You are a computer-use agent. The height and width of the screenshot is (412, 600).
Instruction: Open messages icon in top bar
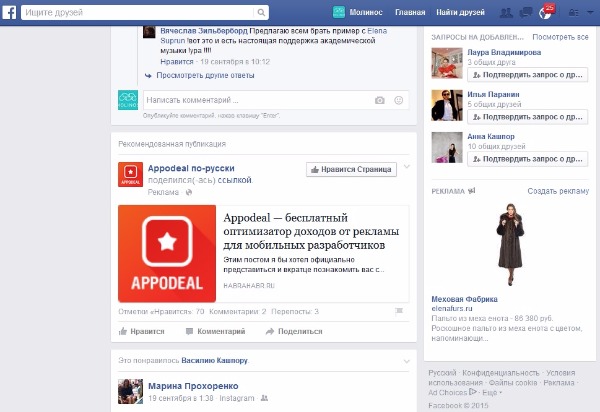click(x=525, y=13)
